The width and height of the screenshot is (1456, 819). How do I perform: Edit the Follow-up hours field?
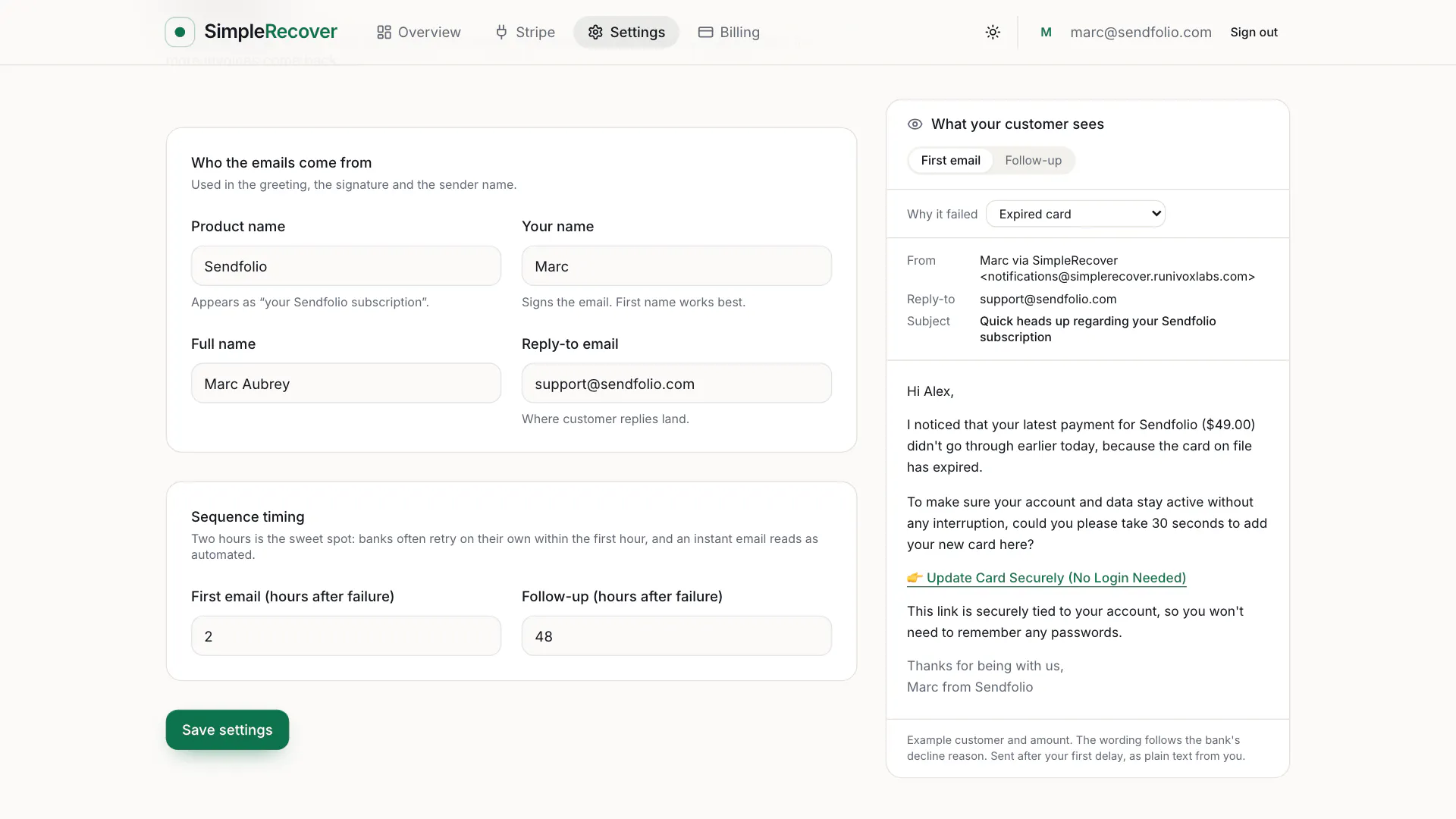pos(676,636)
